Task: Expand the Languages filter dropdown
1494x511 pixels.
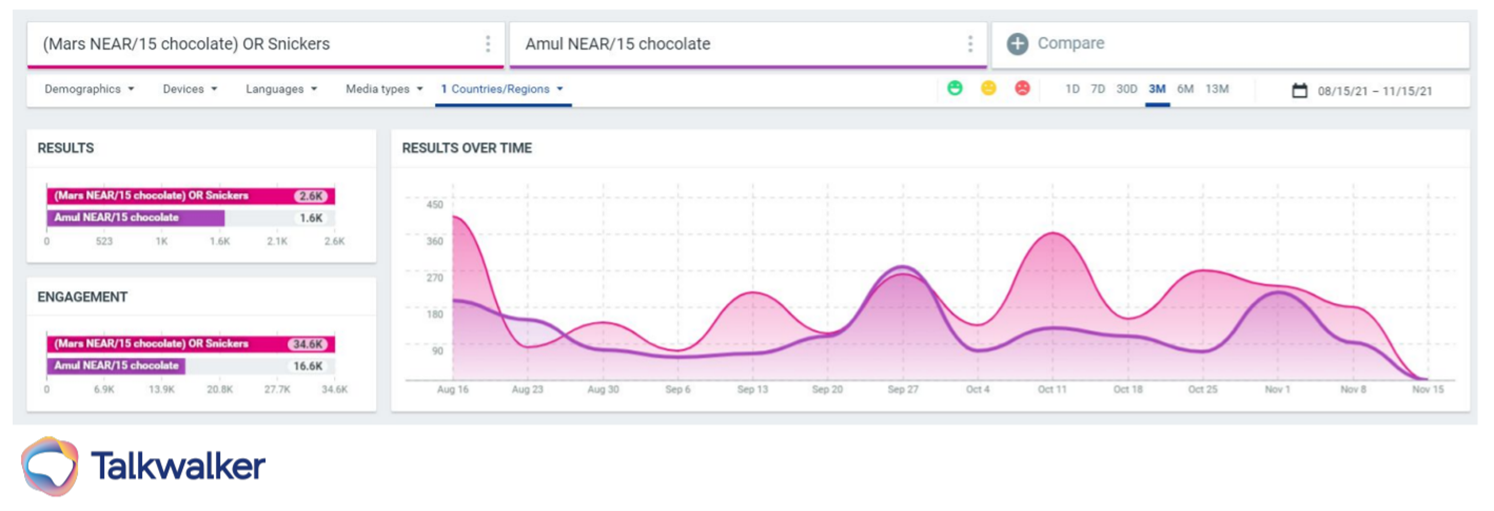Action: [281, 89]
